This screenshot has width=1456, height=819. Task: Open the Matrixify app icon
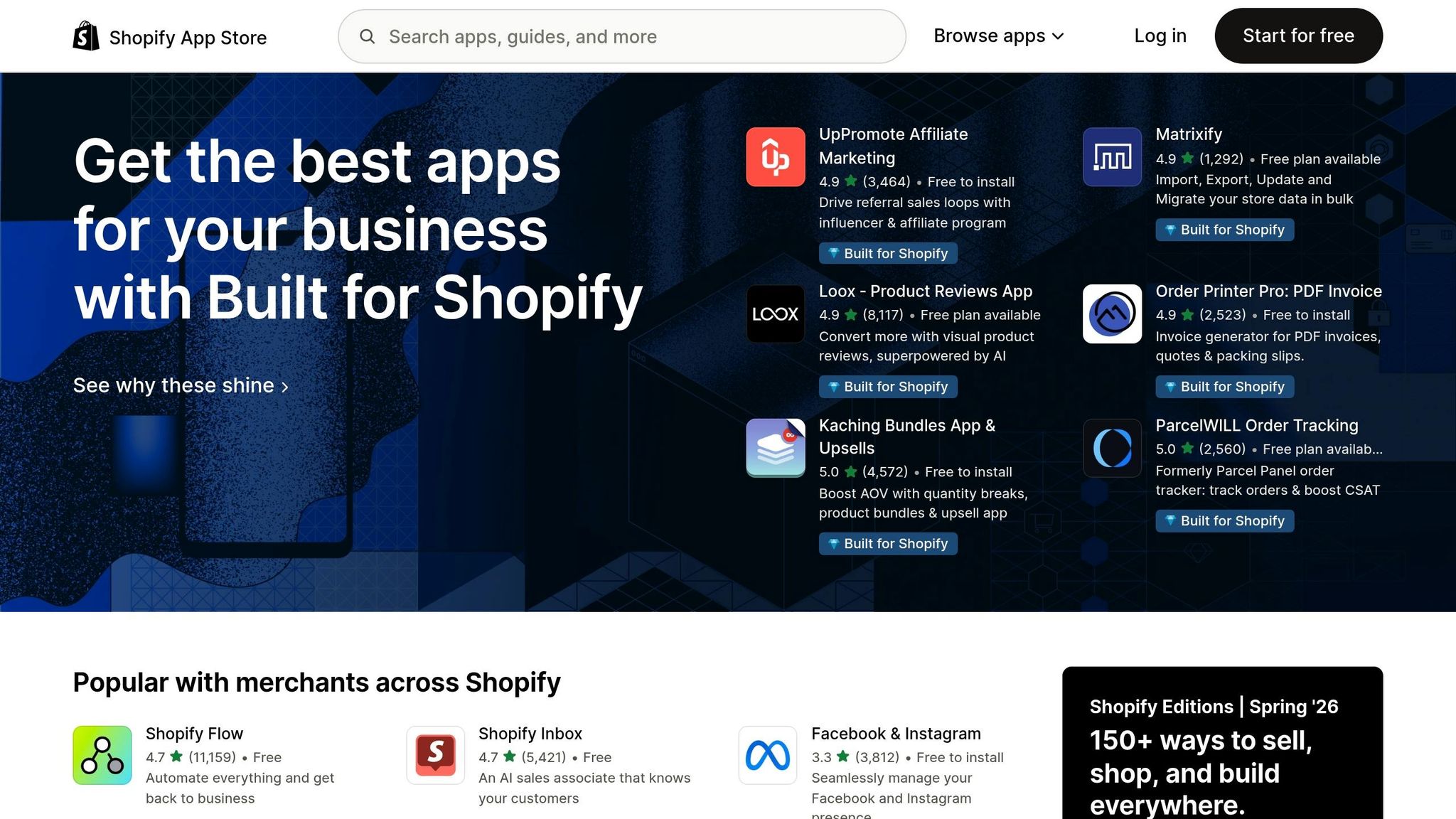[x=1112, y=156]
